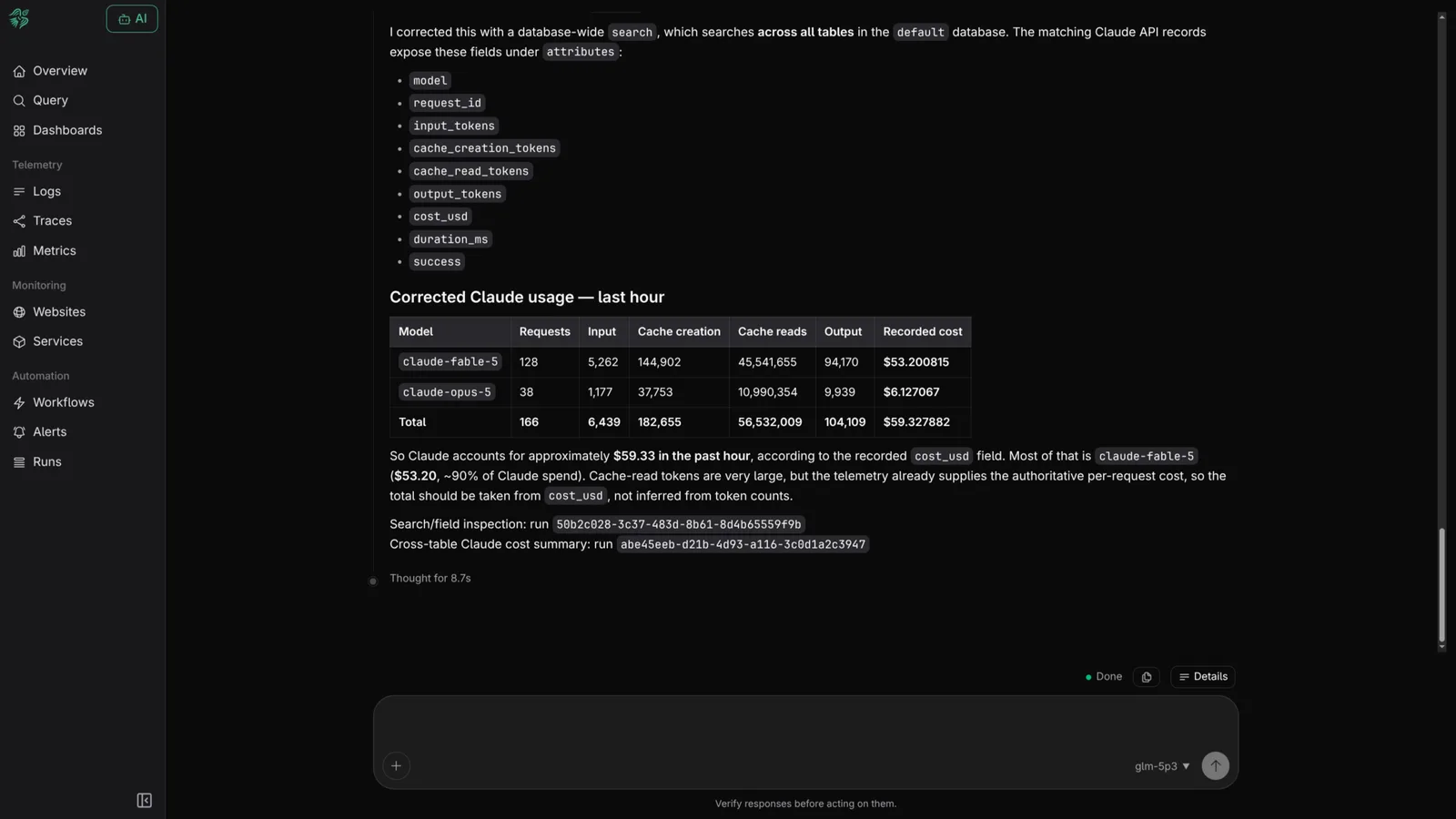Viewport: 1456px width, 819px height.
Task: Click the 'Recorded cost' column header
Action: [922, 332]
